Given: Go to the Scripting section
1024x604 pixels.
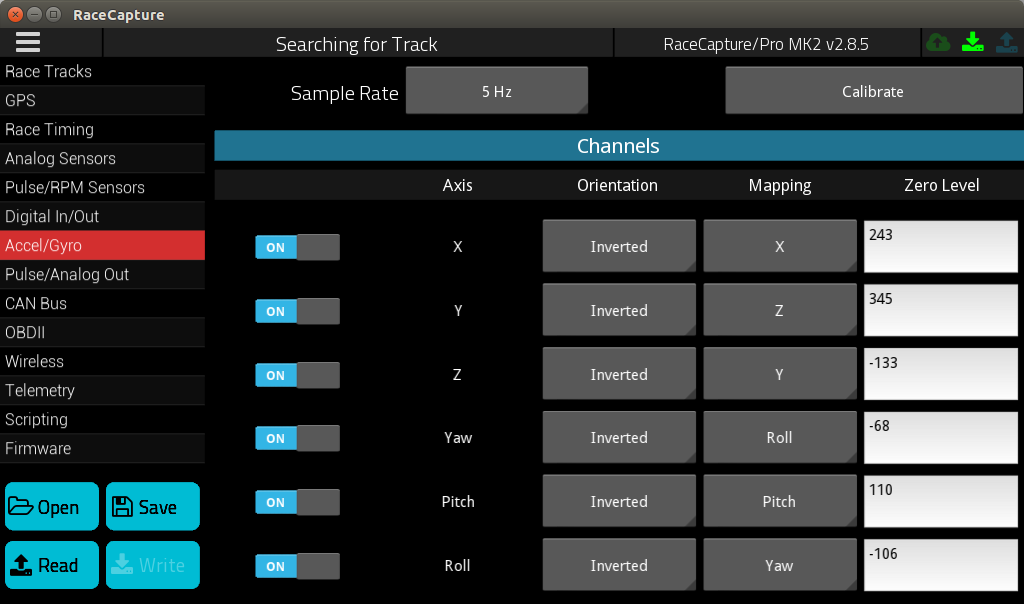Looking at the screenshot, I should click(103, 419).
